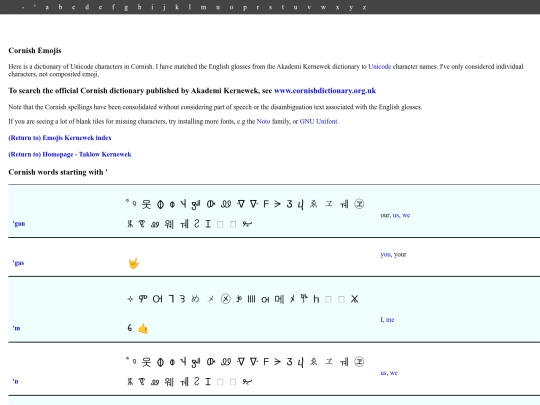Open the GNU Unifont link
The width and height of the screenshot is (540, 405).
pos(319,121)
